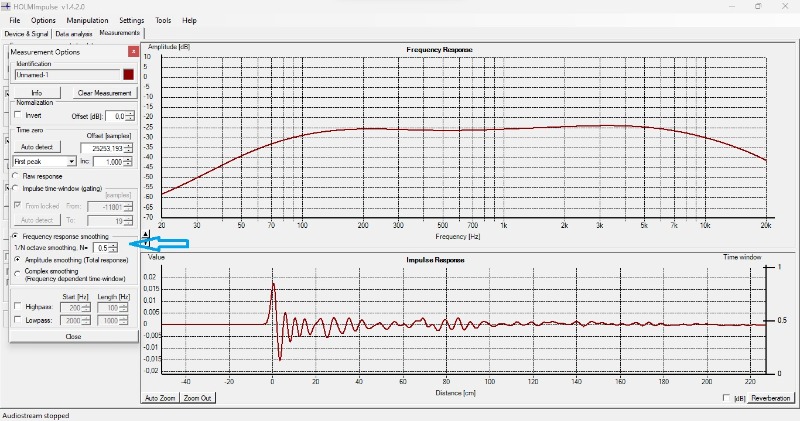Open the Manipulation menu
Screen dimensions: 800x421
[87, 20]
